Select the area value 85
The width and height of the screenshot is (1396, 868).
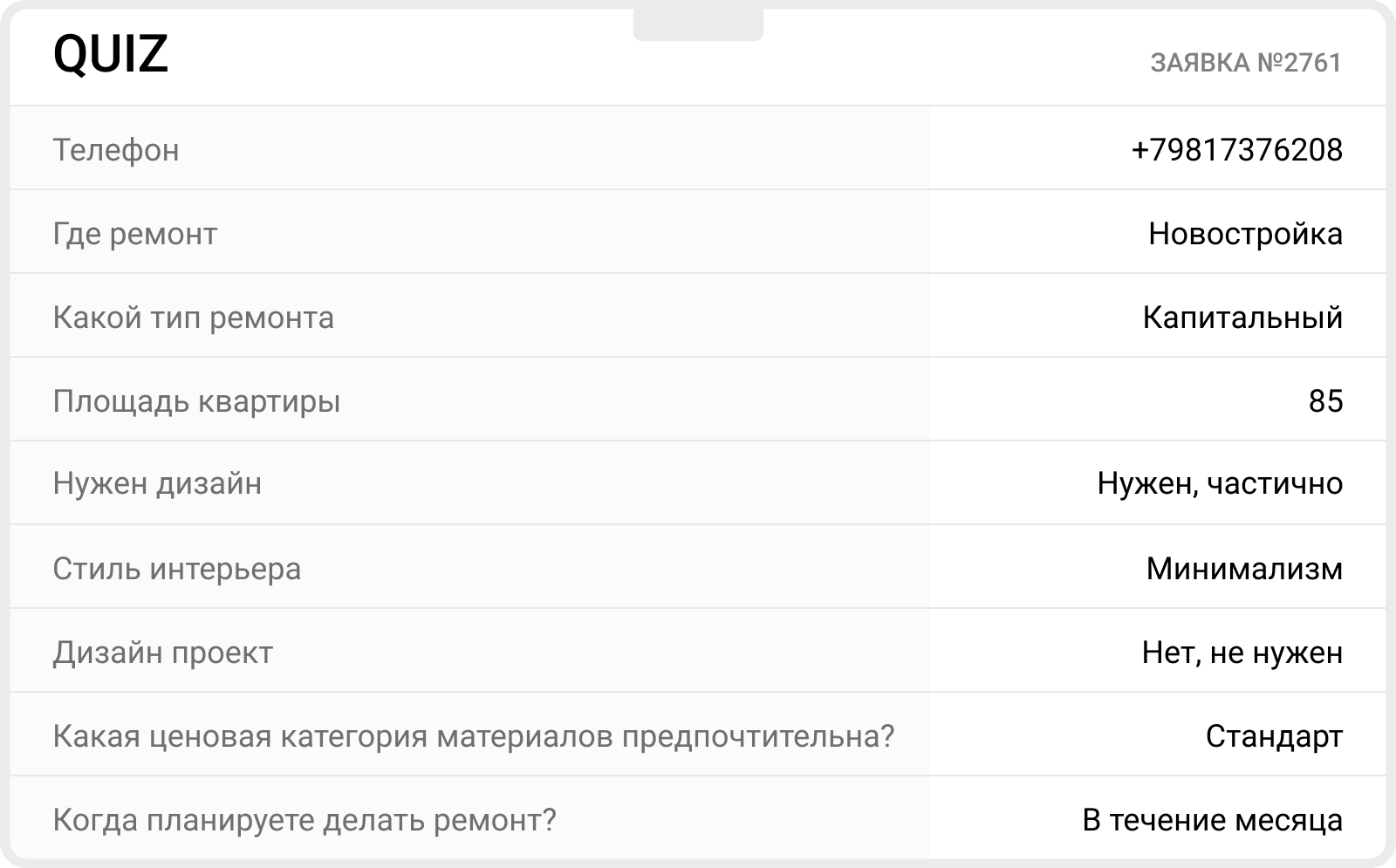tap(1326, 401)
